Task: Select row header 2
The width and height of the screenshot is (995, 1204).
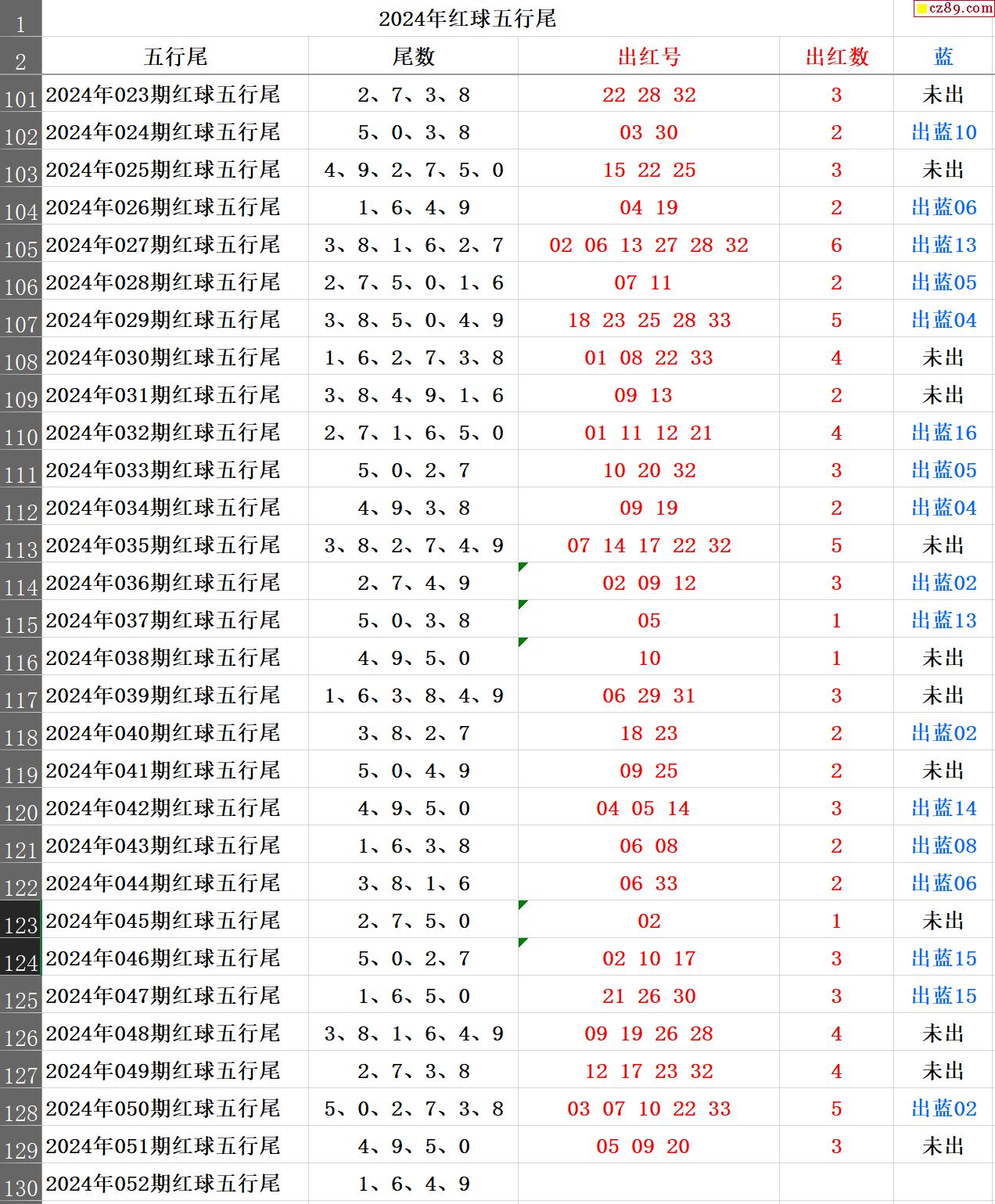Action: (20, 56)
